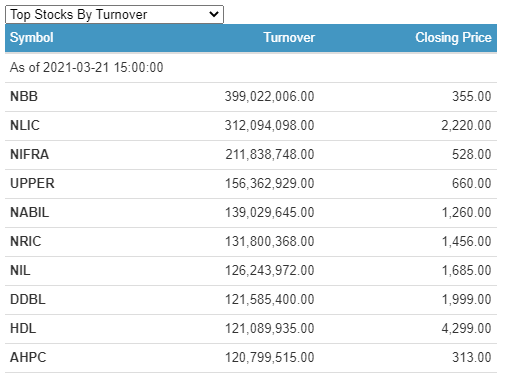
Task: Open the Top Stocks By Turnover dropdown
Action: (x=114, y=14)
